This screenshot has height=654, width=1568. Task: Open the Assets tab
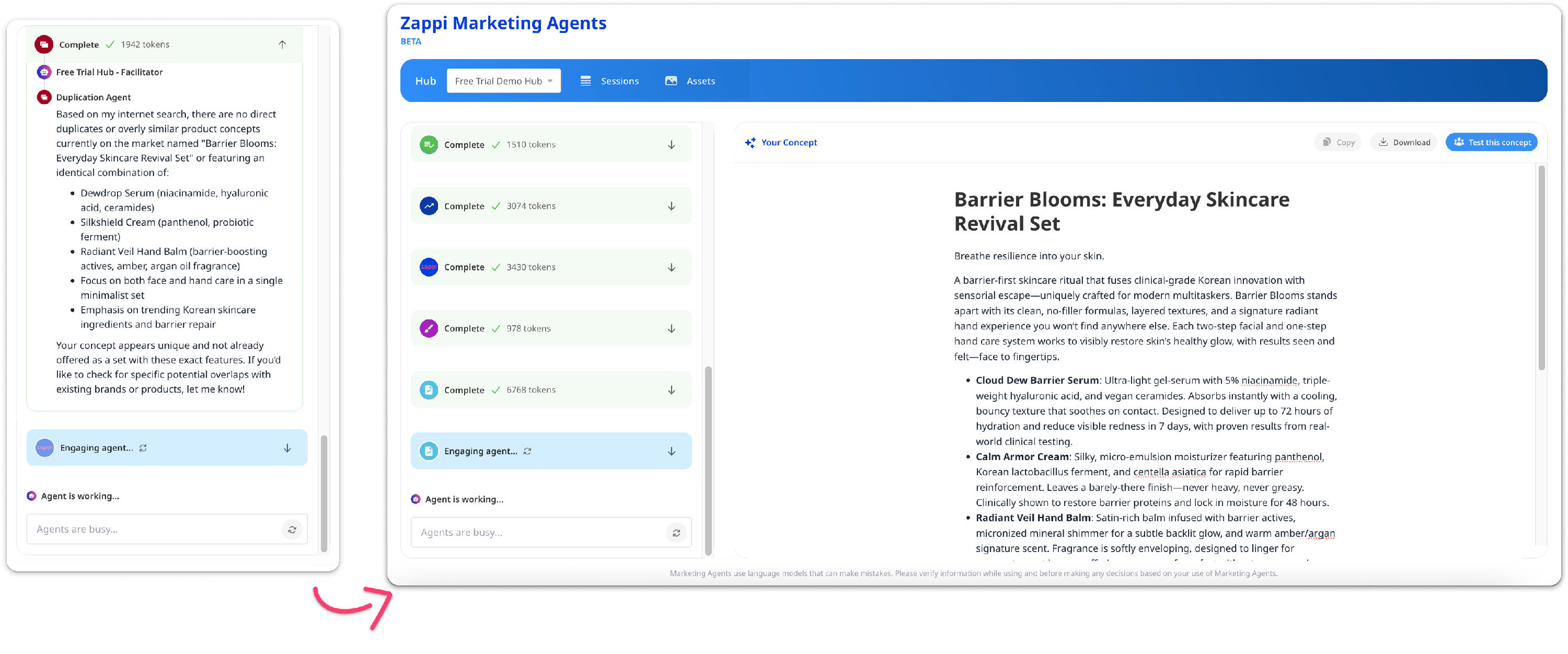click(690, 81)
